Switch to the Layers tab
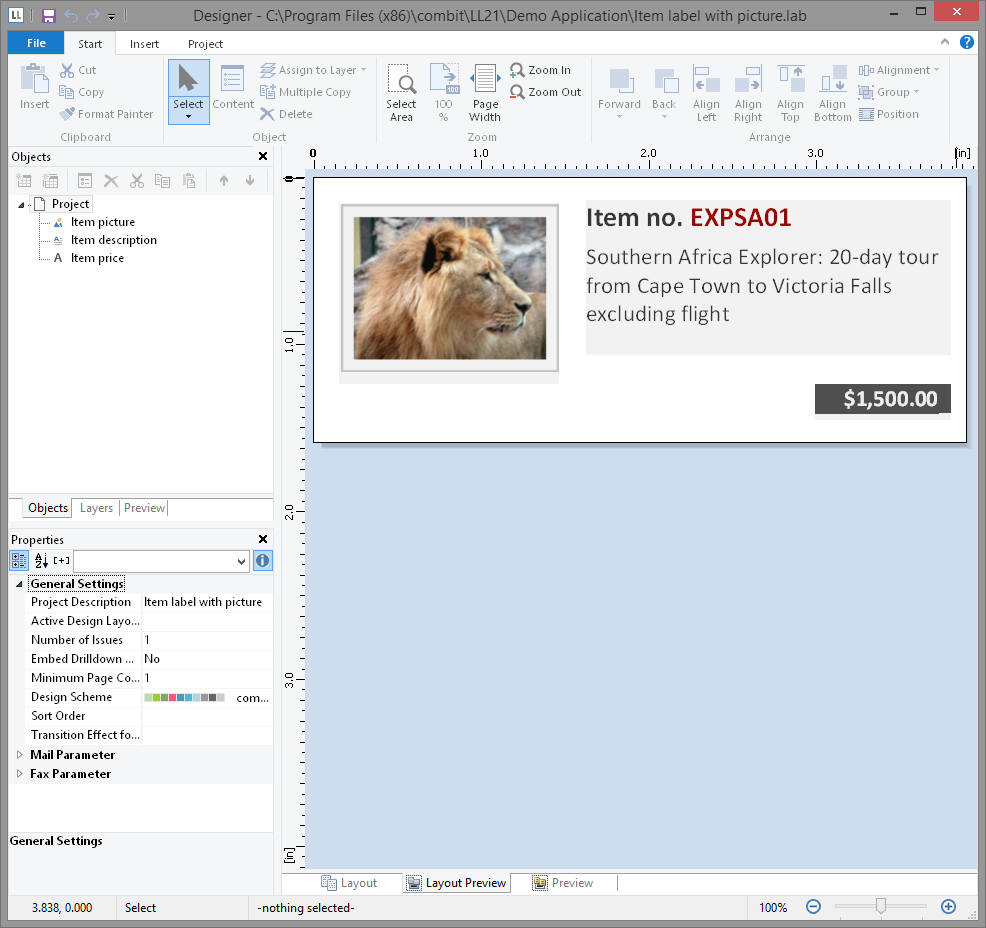The image size is (986, 928). [96, 508]
